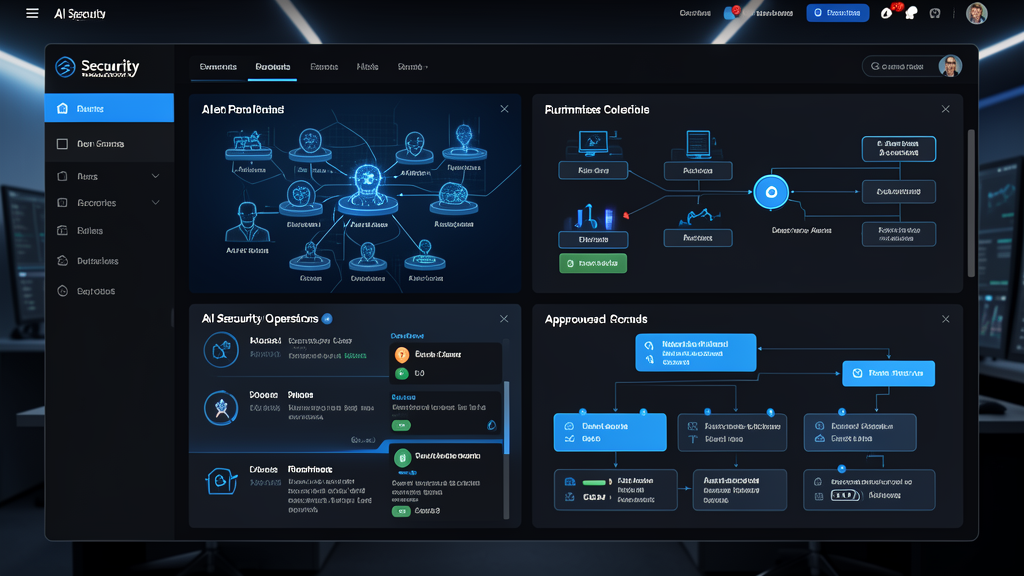The width and height of the screenshot is (1024, 576).
Task: Select the underlined active second tab
Action: point(272,67)
